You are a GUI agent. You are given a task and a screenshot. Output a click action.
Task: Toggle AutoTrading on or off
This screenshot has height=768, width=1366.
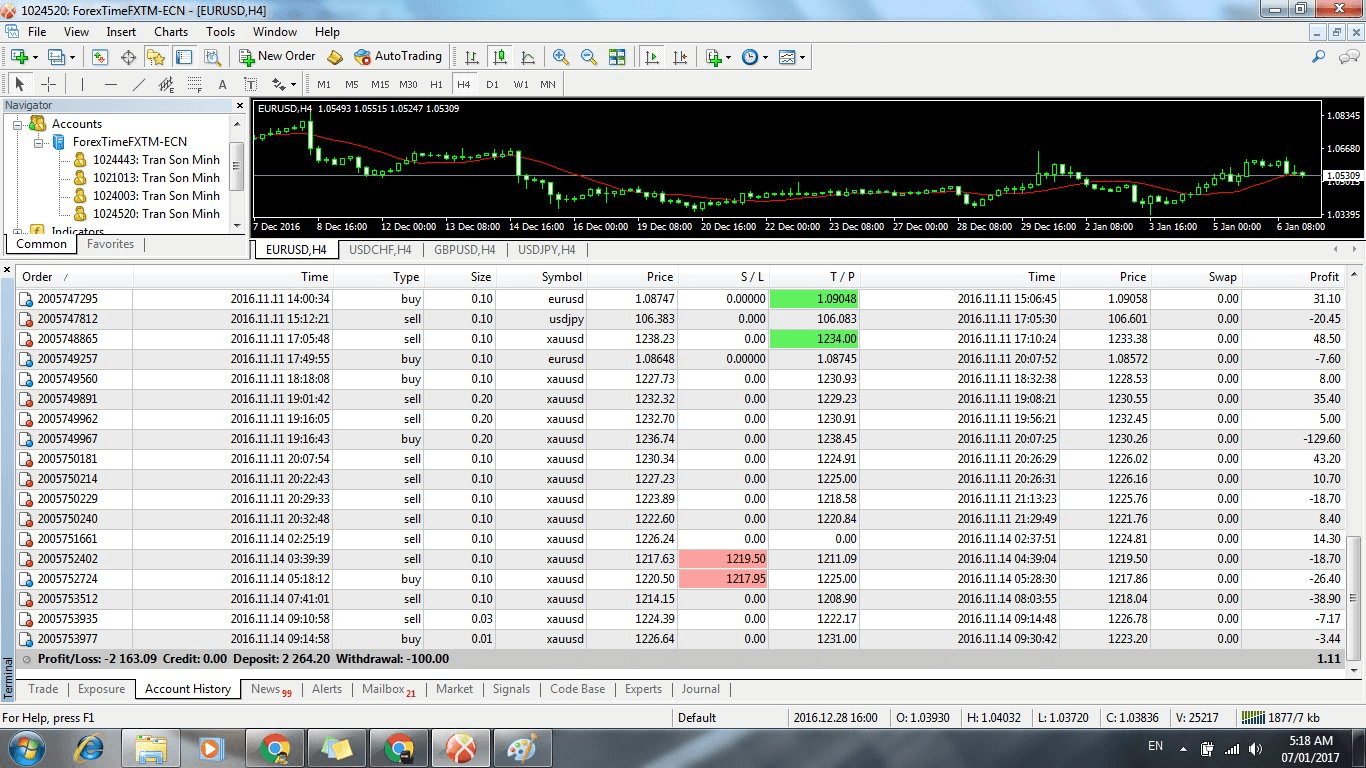397,57
